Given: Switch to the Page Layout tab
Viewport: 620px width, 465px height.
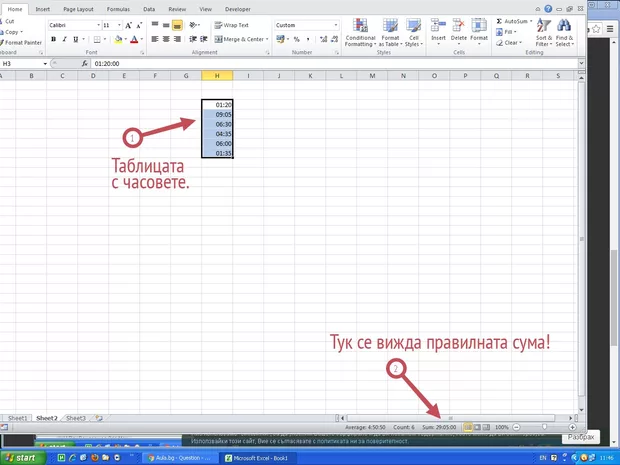Looking at the screenshot, I should [x=78, y=9].
